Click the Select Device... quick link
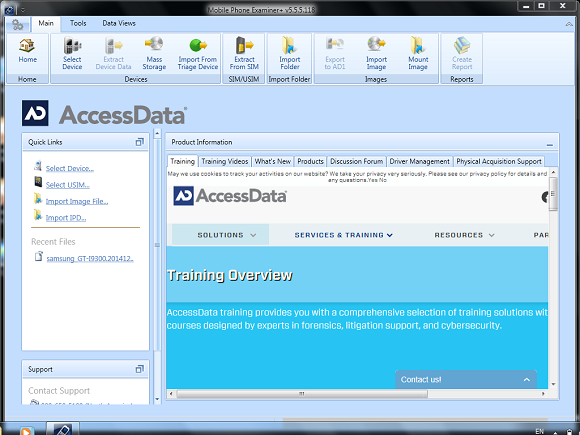Image resolution: width=580 pixels, height=435 pixels. coord(70,168)
